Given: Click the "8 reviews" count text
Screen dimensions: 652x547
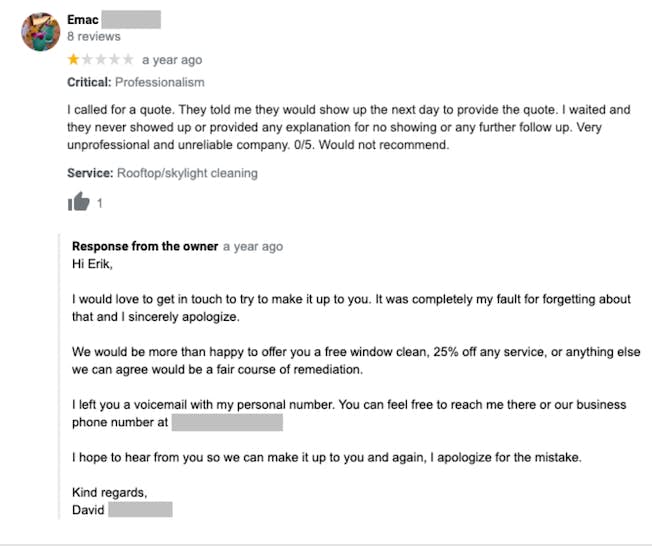Looking at the screenshot, I should tap(92, 35).
